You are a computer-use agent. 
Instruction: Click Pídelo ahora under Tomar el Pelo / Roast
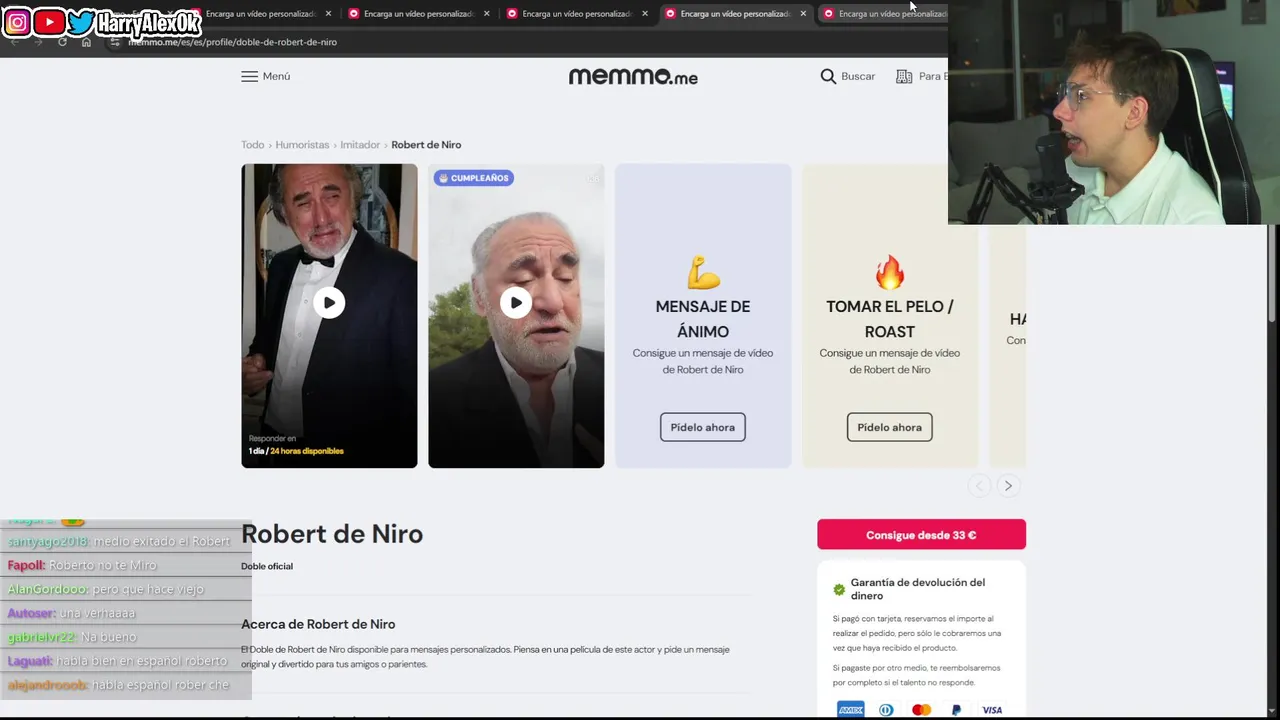point(890,427)
